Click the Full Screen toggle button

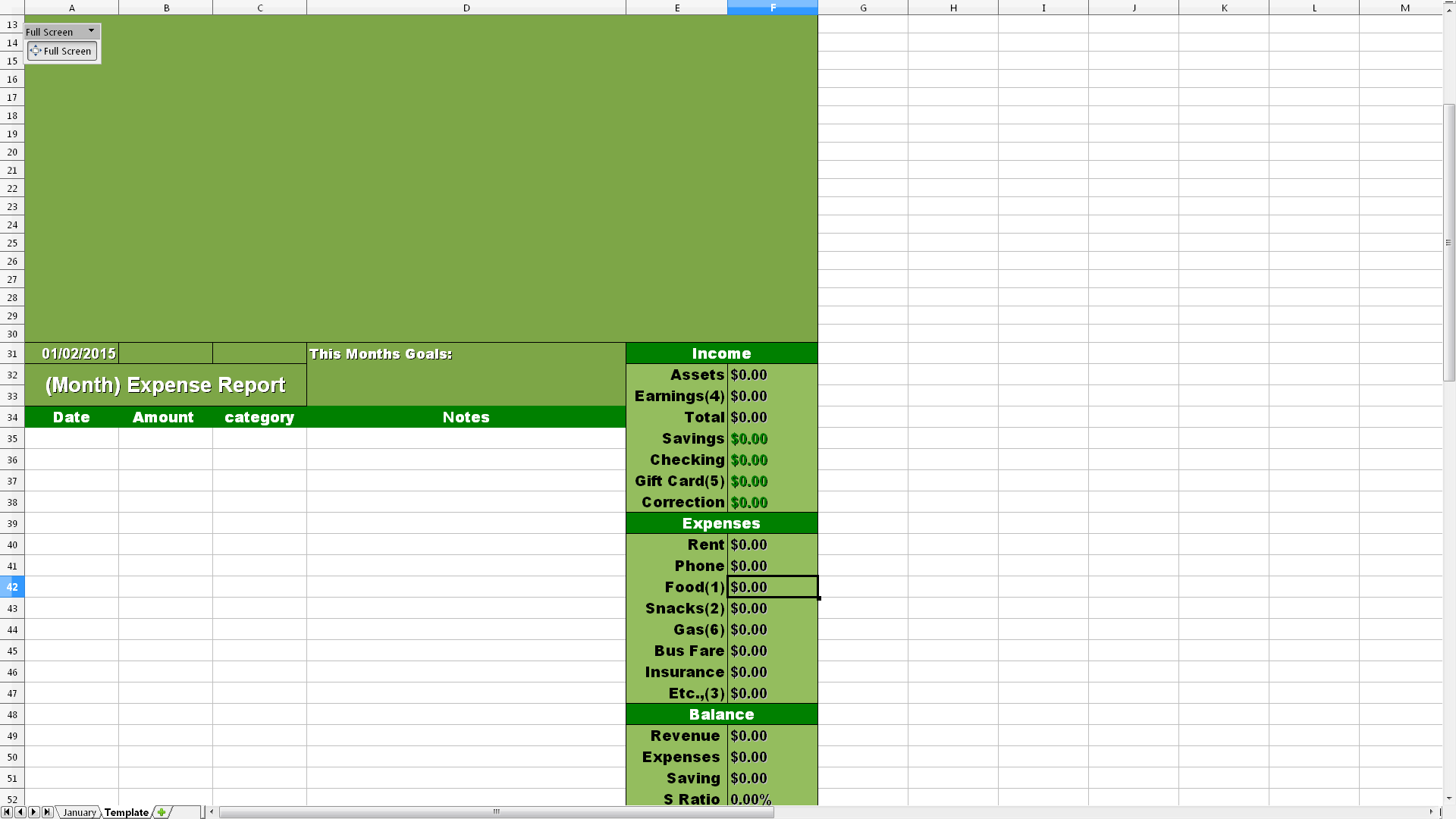click(x=62, y=50)
